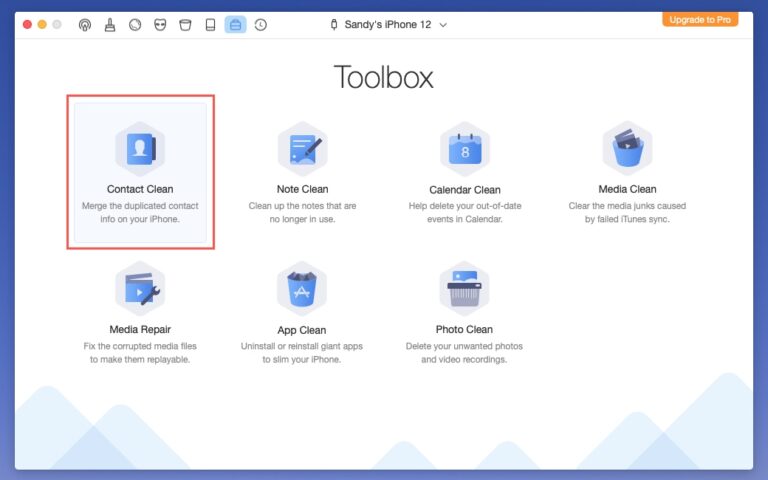Open the Calendar Clean icon
Viewport: 768px width, 480px height.
tap(464, 149)
